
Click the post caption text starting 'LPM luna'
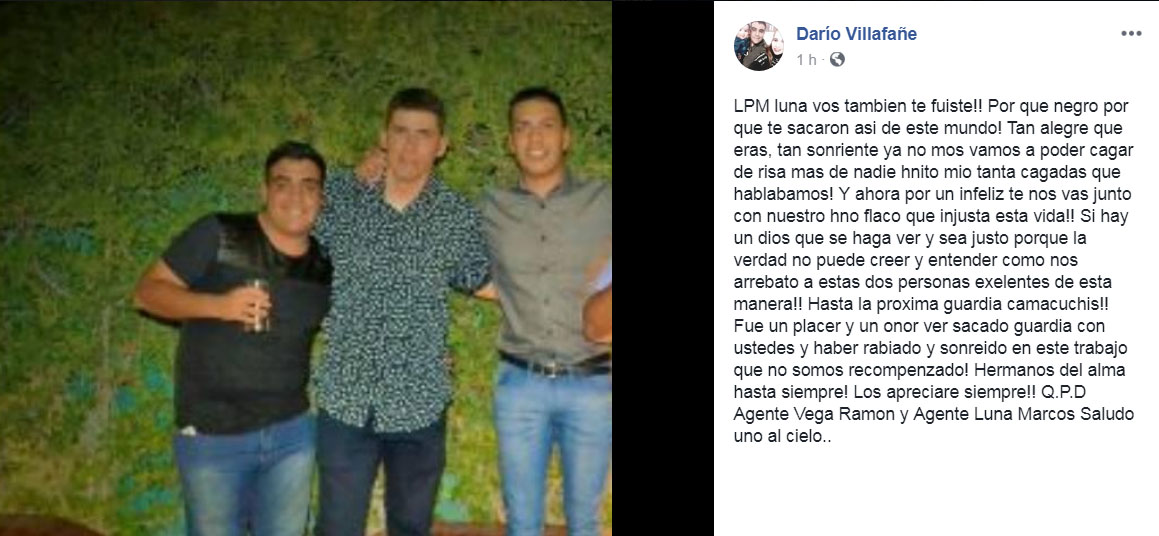coord(934,271)
